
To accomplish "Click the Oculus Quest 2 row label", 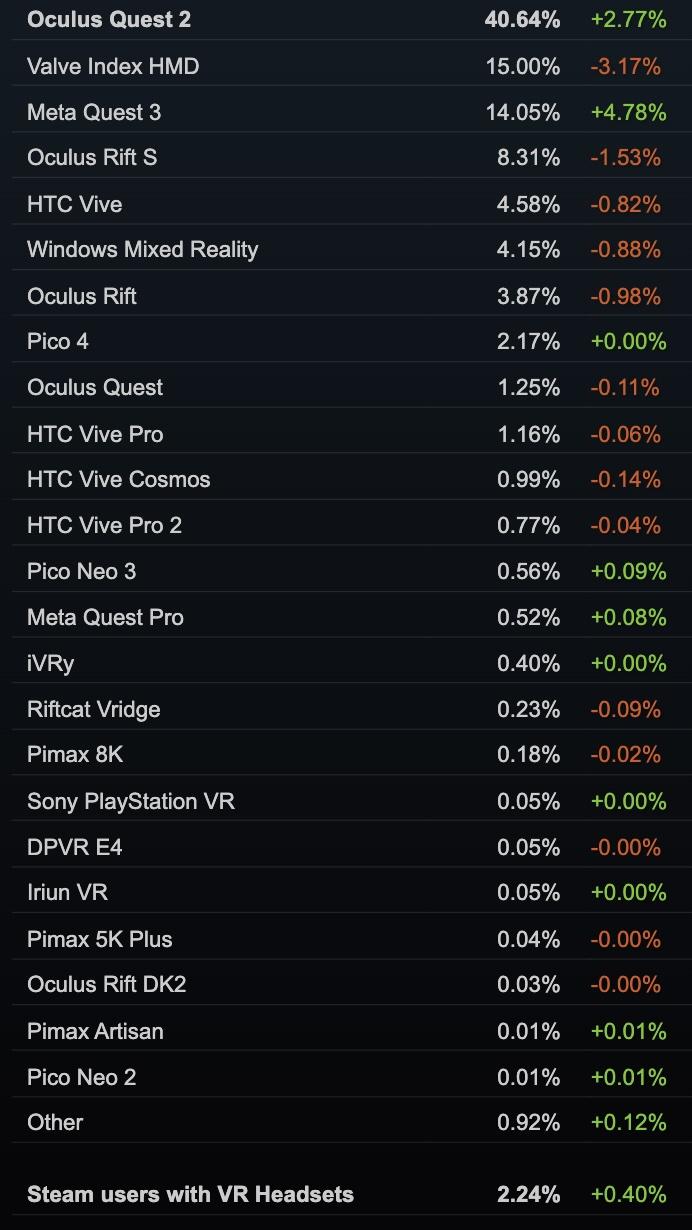I will (x=109, y=19).
